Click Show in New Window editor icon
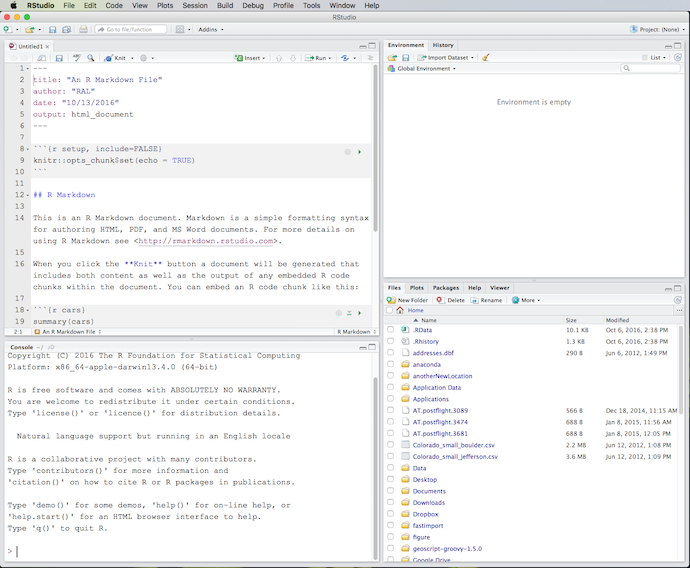Image resolution: width=690 pixels, height=568 pixels. [42, 58]
